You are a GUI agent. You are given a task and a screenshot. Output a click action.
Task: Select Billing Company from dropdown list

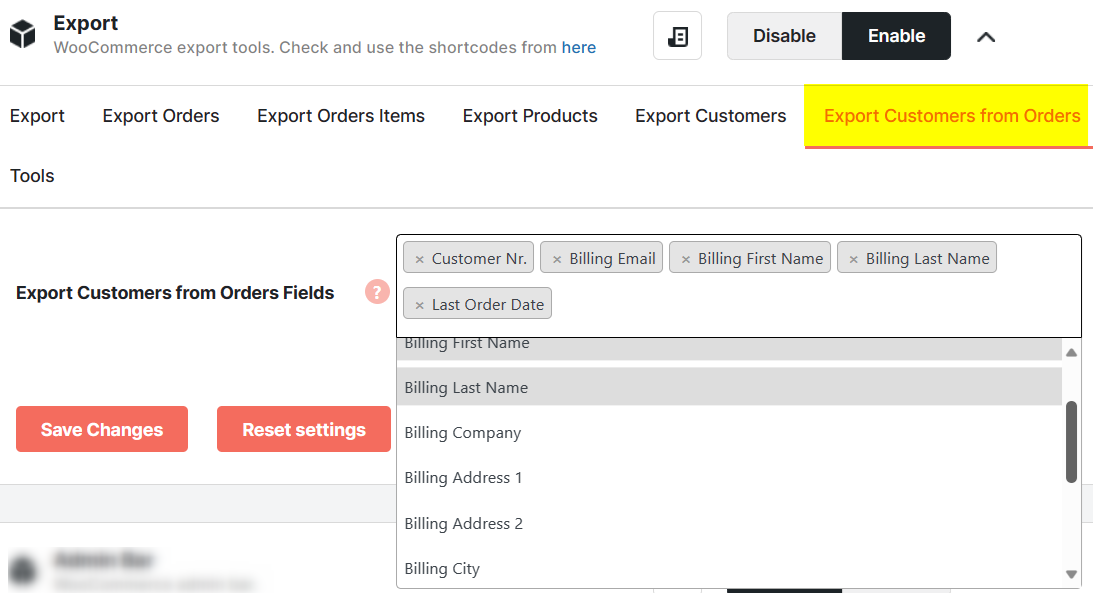462,433
